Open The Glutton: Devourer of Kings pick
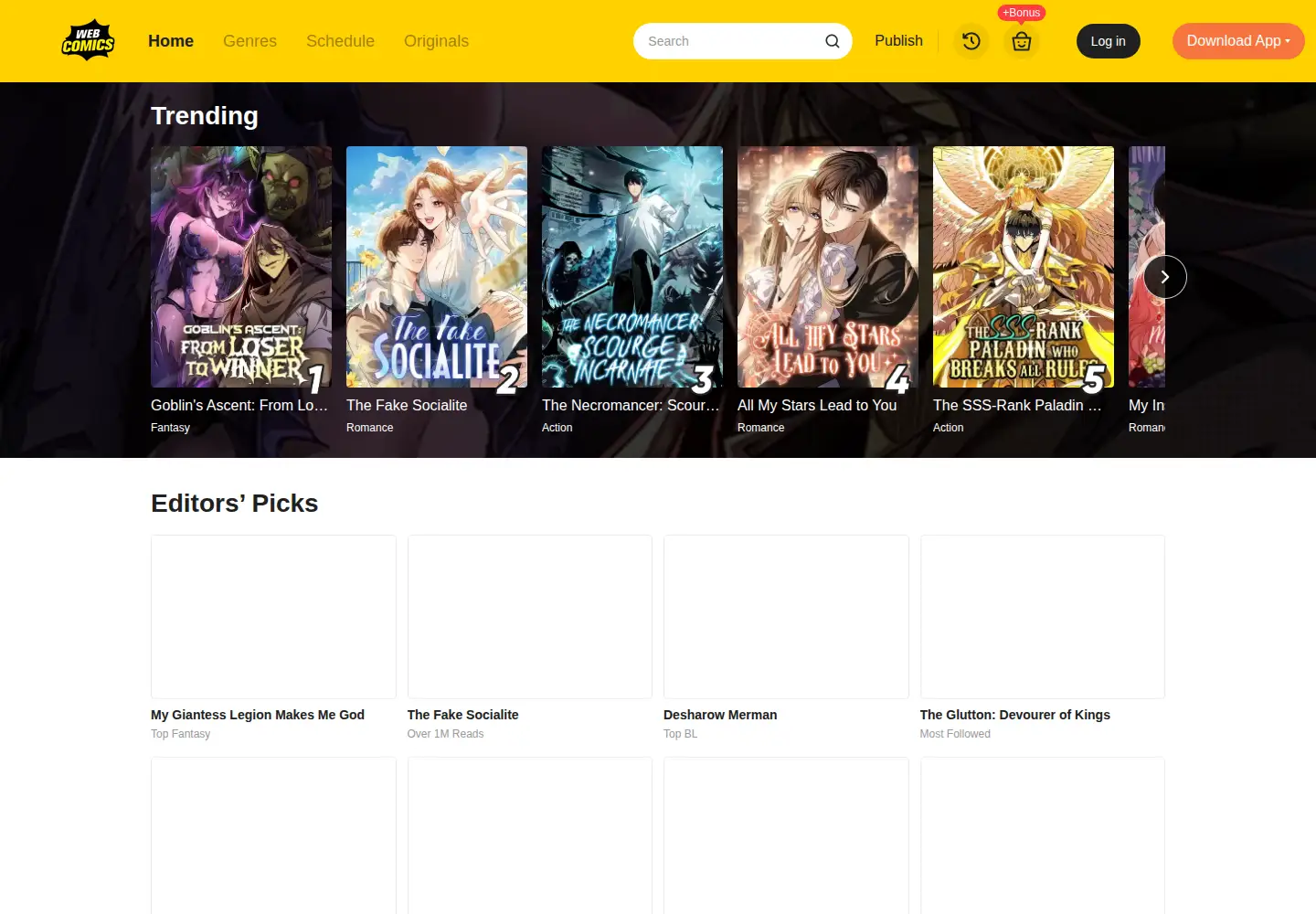This screenshot has width=1316, height=914. 1043,617
